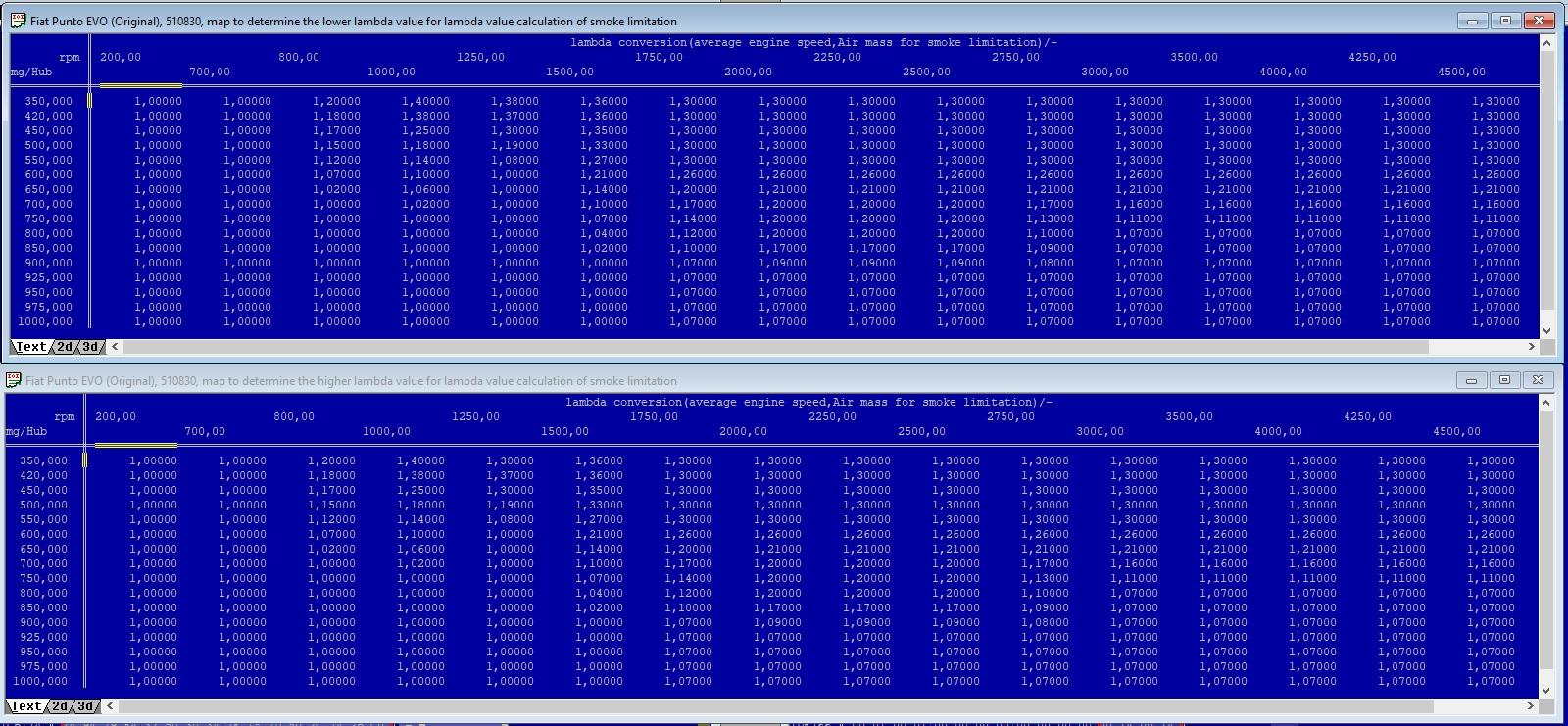Select value 1,19000 in lower lambda window
1568x726 pixels.
[x=515, y=145]
